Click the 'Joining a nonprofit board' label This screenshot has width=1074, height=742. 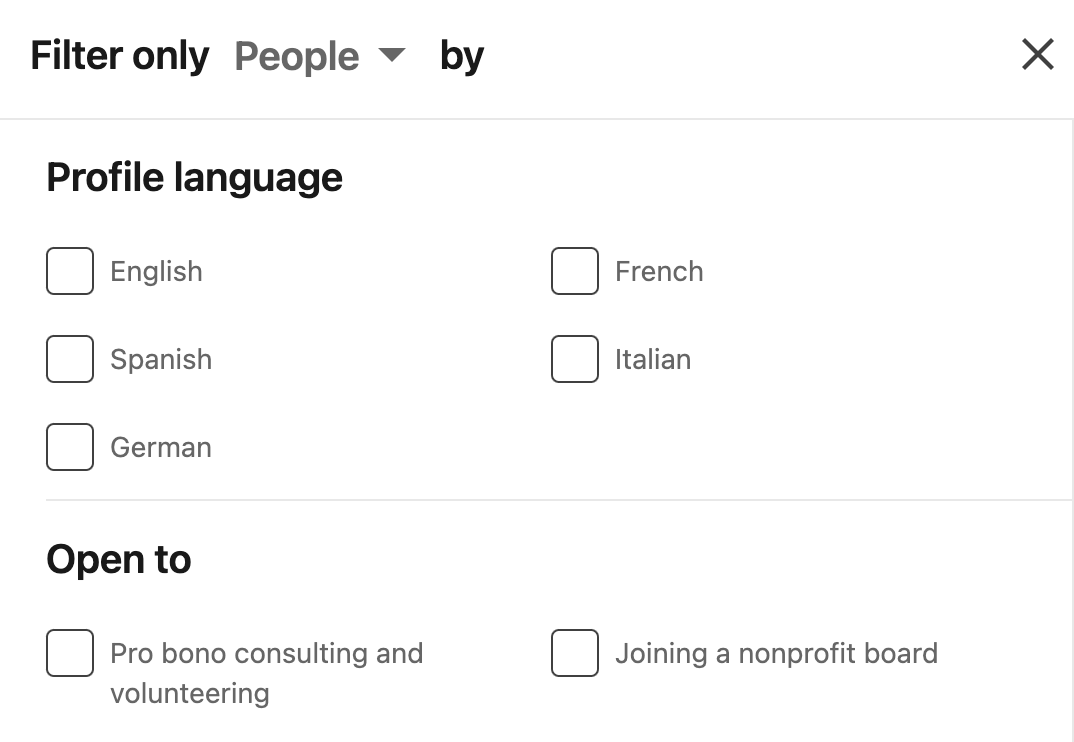pos(776,653)
